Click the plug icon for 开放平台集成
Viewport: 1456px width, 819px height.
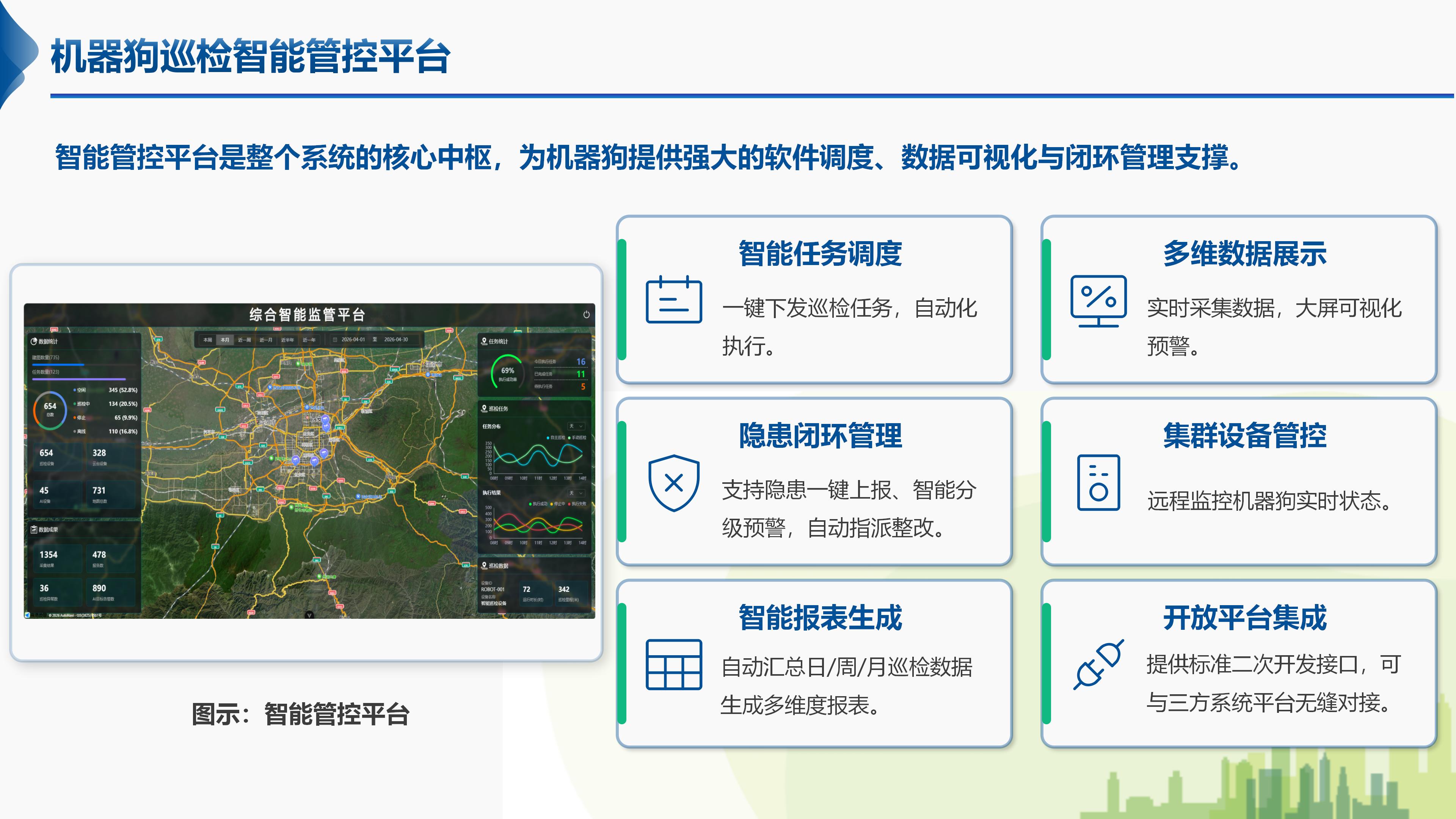pos(1098,665)
